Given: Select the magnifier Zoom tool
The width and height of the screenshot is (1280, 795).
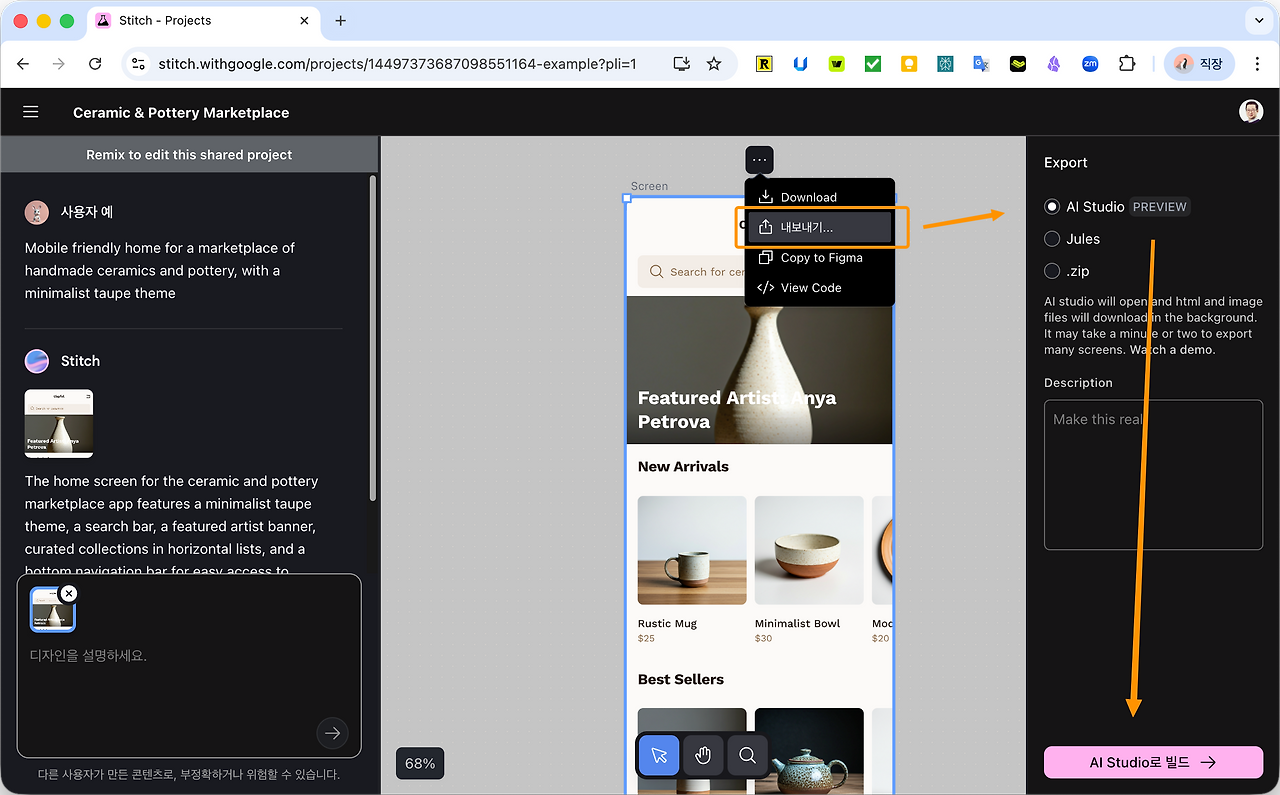Looking at the screenshot, I should 747,756.
